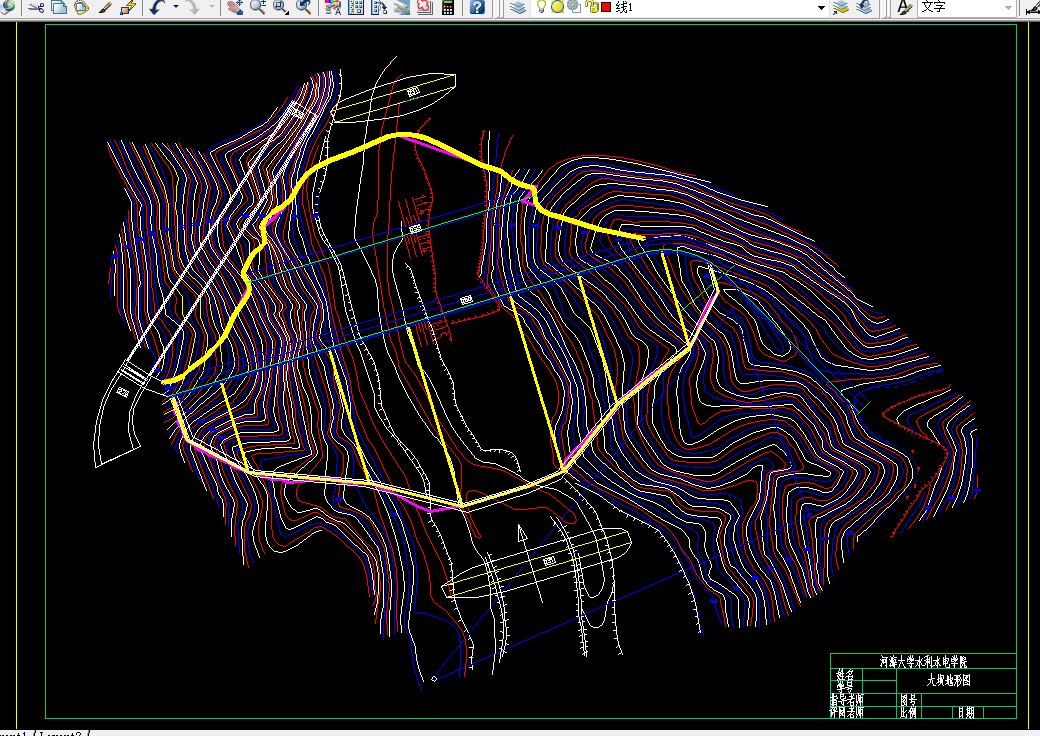The image size is (1040, 736).
Task: Activate the Zoom Realtime magnifier
Action: coord(257,7)
